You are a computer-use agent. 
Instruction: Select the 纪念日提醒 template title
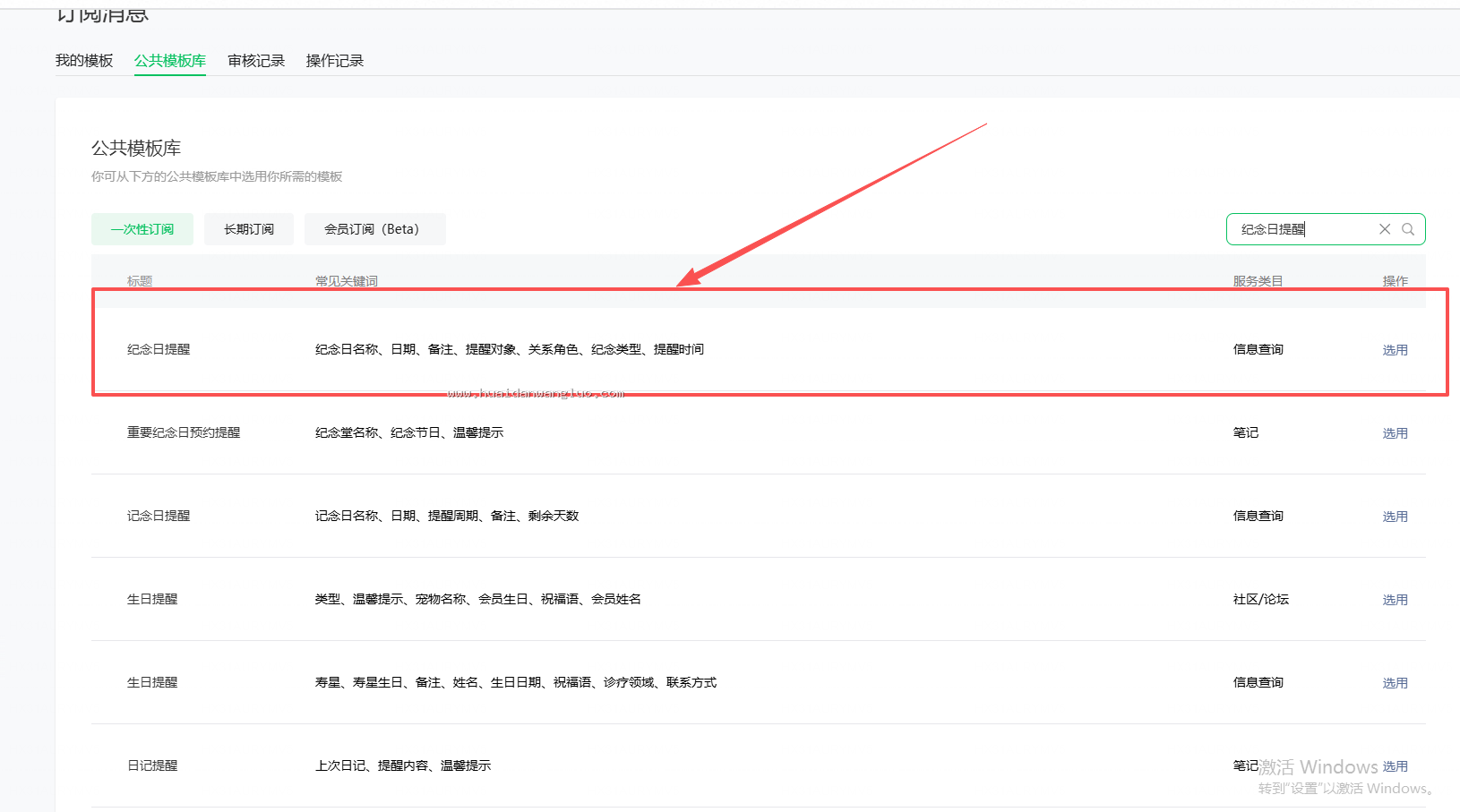tap(159, 349)
